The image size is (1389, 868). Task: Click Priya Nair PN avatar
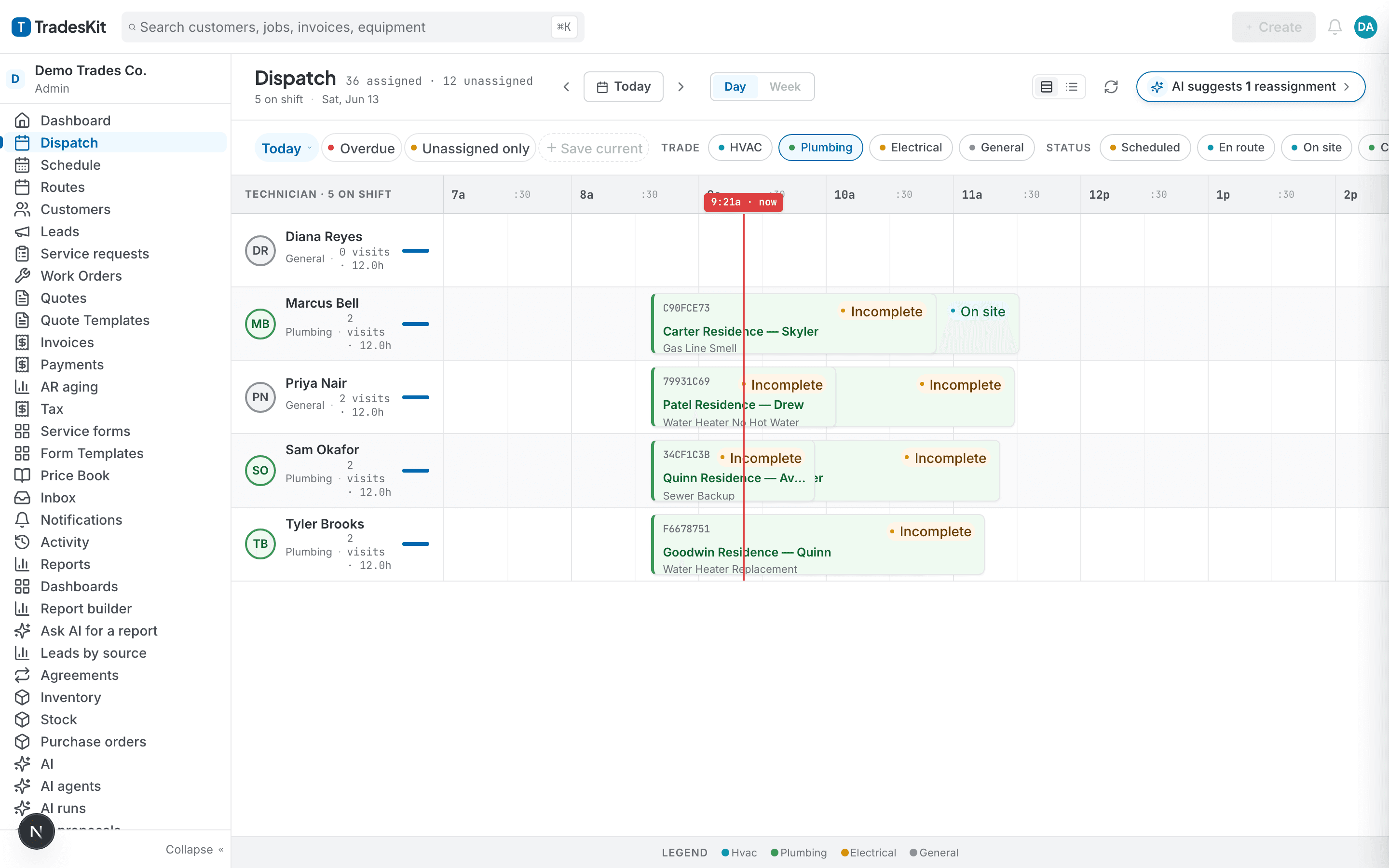pyautogui.click(x=260, y=397)
